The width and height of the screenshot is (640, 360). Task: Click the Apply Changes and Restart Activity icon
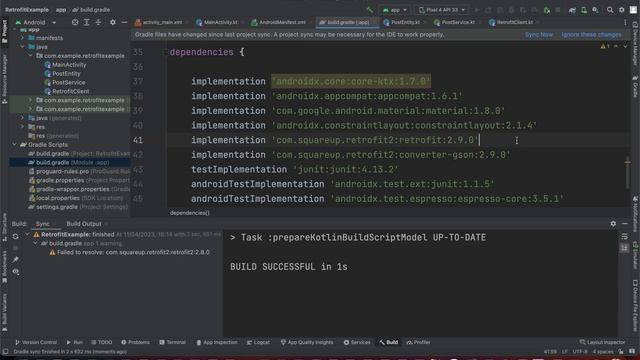[x=488, y=10]
